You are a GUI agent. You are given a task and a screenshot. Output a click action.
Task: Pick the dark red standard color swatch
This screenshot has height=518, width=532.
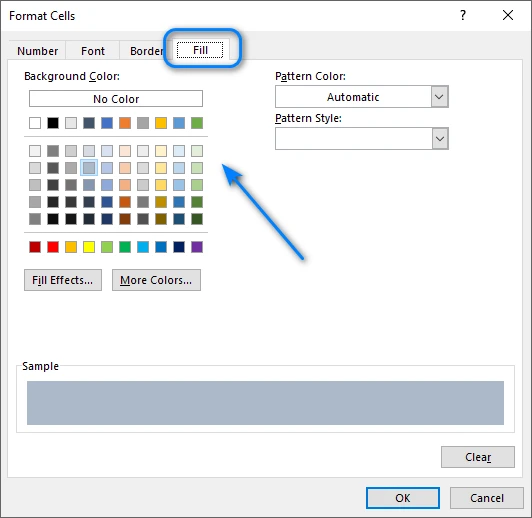coord(35,247)
